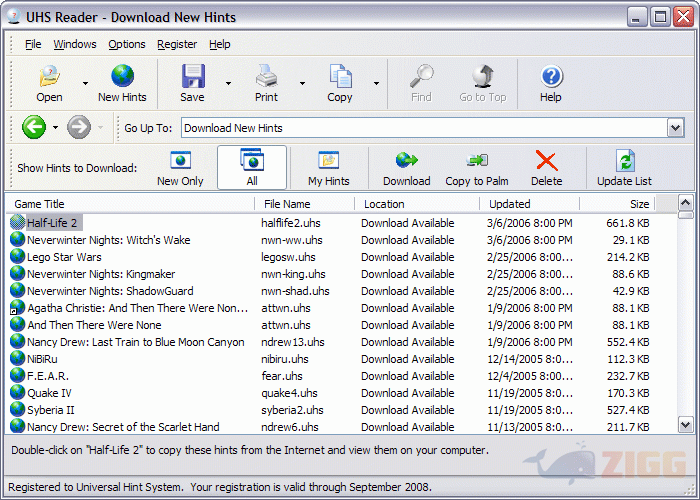Sort by Updated column header

coord(529,204)
